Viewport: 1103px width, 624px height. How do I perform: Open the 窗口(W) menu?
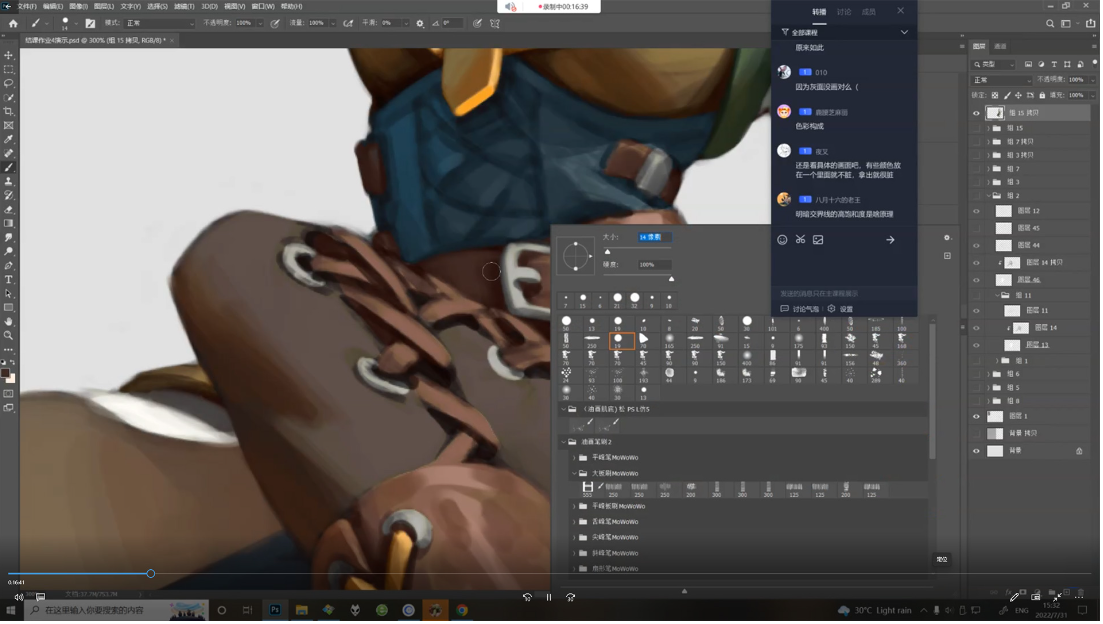[262, 6]
